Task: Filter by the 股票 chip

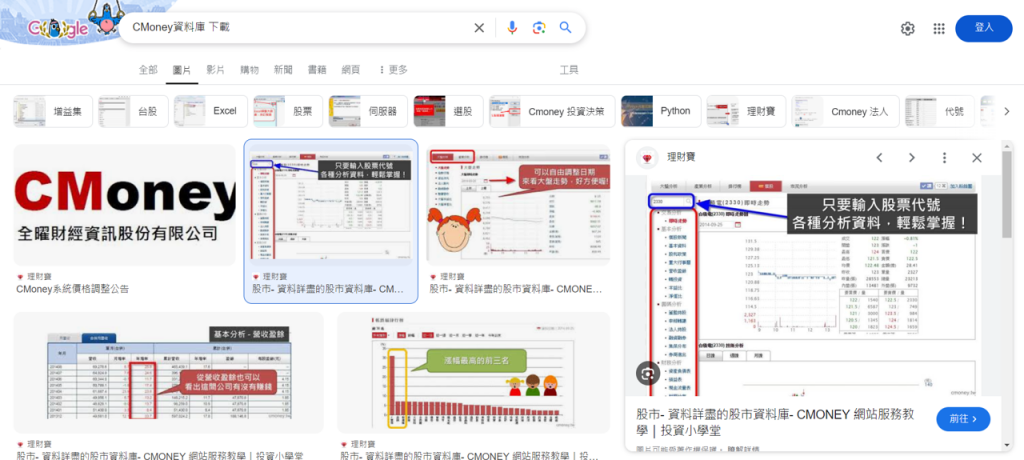Action: pos(288,111)
